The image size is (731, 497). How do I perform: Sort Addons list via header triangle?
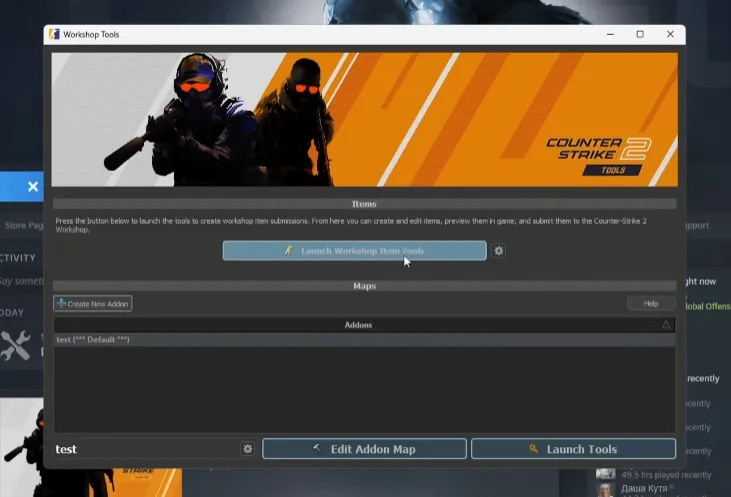point(666,324)
